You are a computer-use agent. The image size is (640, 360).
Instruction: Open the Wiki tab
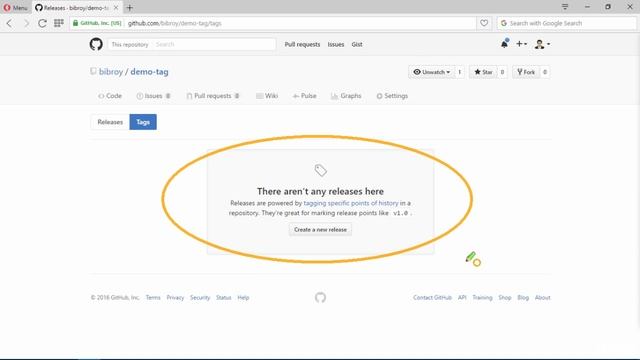[267, 96]
